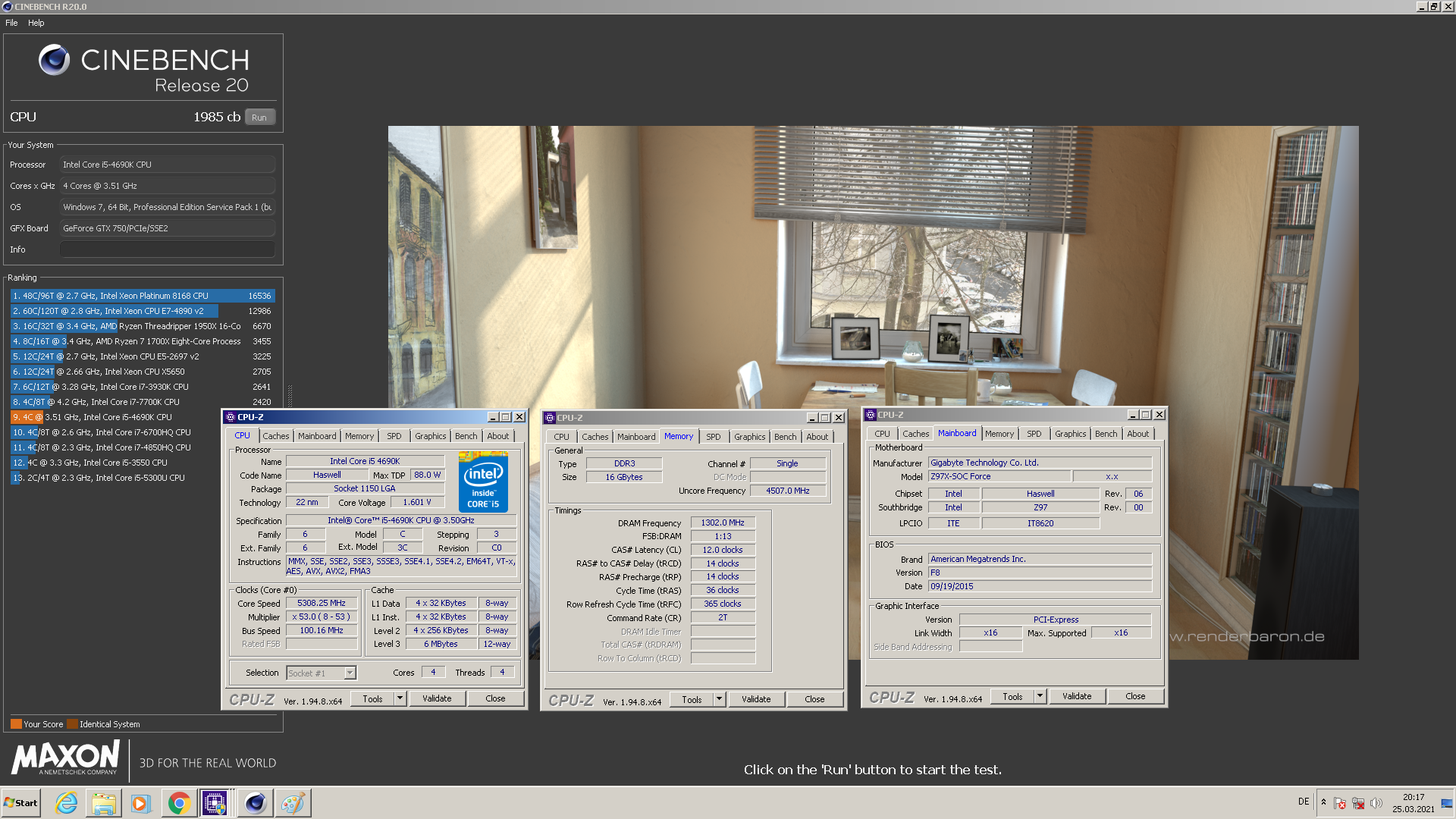
Task: Open Windows Explorer folder icon in taskbar
Action: click(x=104, y=803)
